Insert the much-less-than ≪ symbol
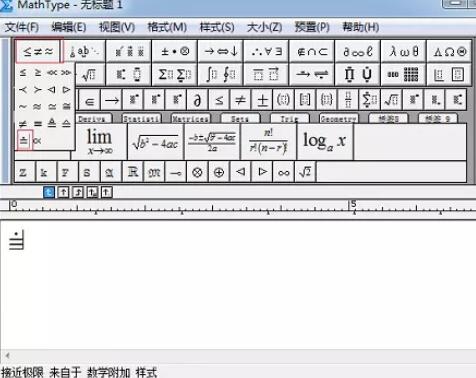Image resolution: width=476 pixels, height=378 pixels. tap(52, 72)
